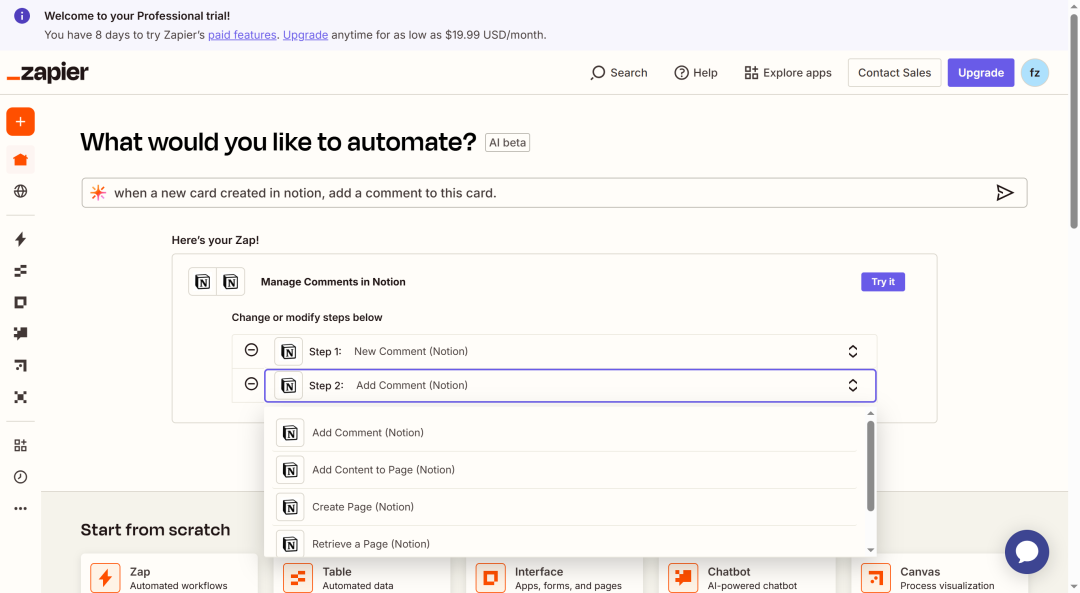Click the "Manage Comments in Notion" title
Image resolution: width=1080 pixels, height=593 pixels.
click(333, 282)
